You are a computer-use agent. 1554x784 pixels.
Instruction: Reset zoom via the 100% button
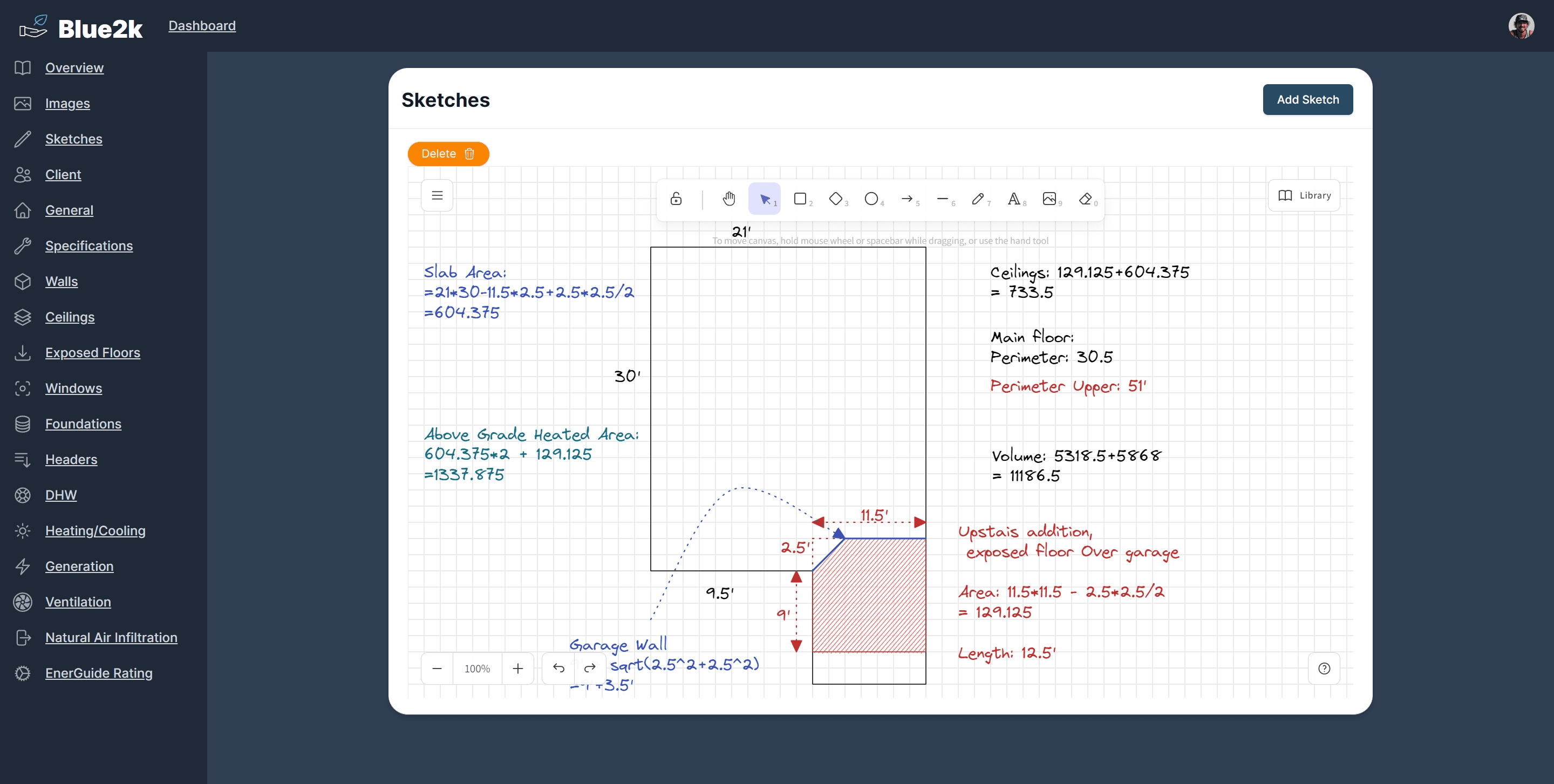click(x=477, y=668)
